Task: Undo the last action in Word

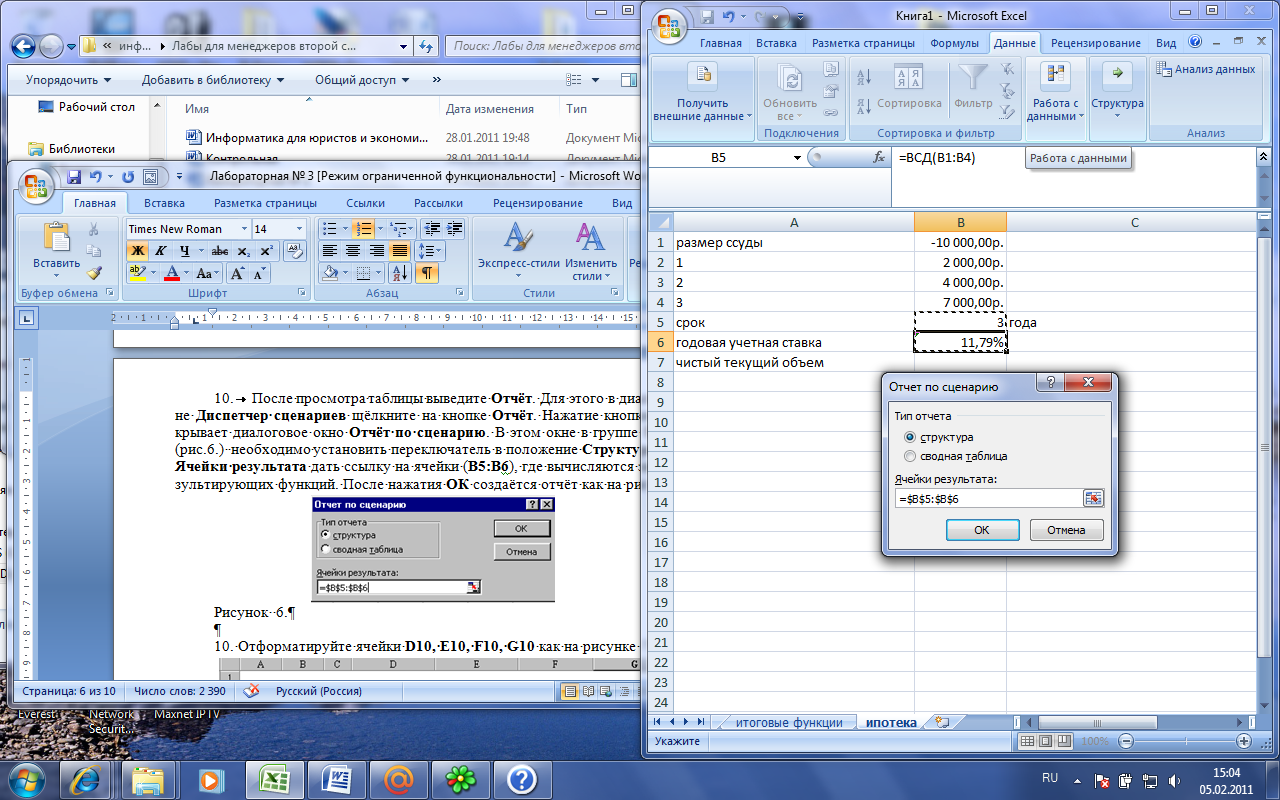Action: pyautogui.click(x=96, y=177)
